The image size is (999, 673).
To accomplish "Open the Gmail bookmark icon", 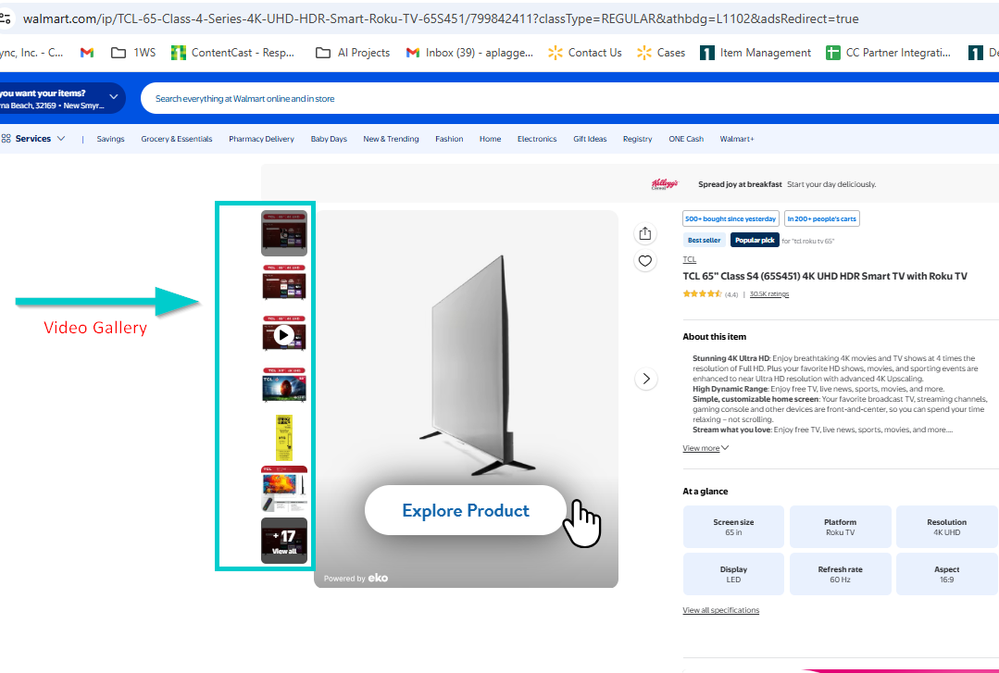I will coord(87,52).
